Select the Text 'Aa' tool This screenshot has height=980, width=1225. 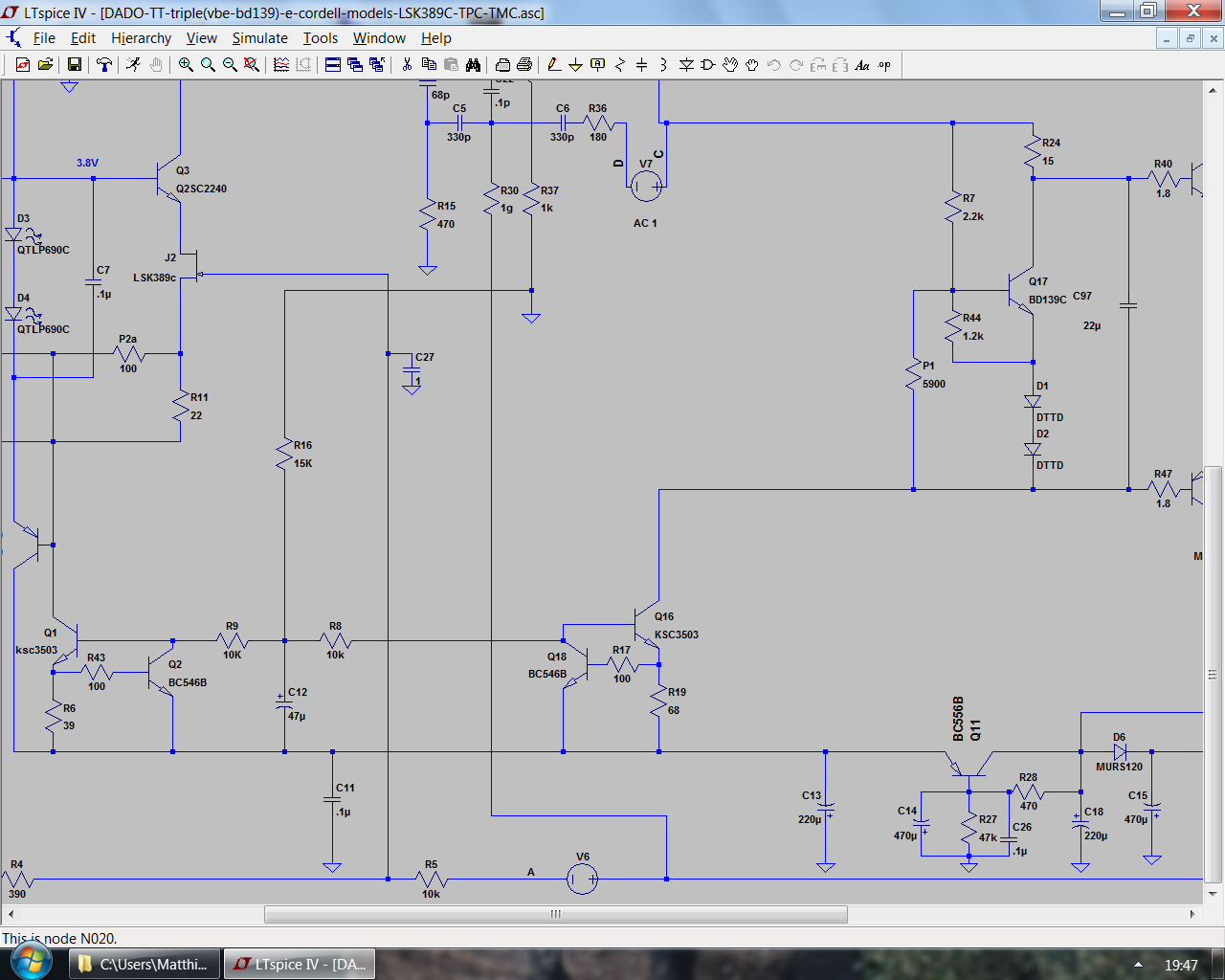pos(862,64)
